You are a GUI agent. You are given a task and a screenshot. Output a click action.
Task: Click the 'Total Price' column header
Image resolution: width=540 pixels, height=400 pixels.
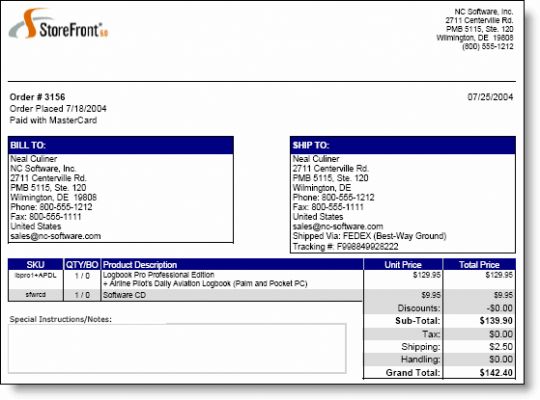pos(479,265)
